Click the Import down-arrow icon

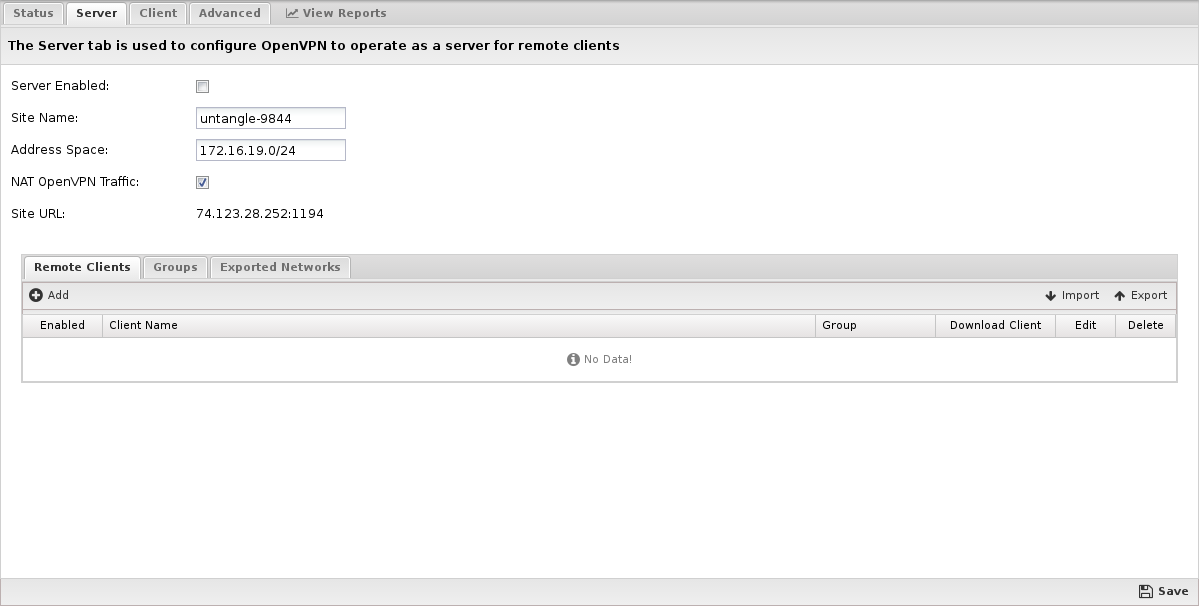1051,296
